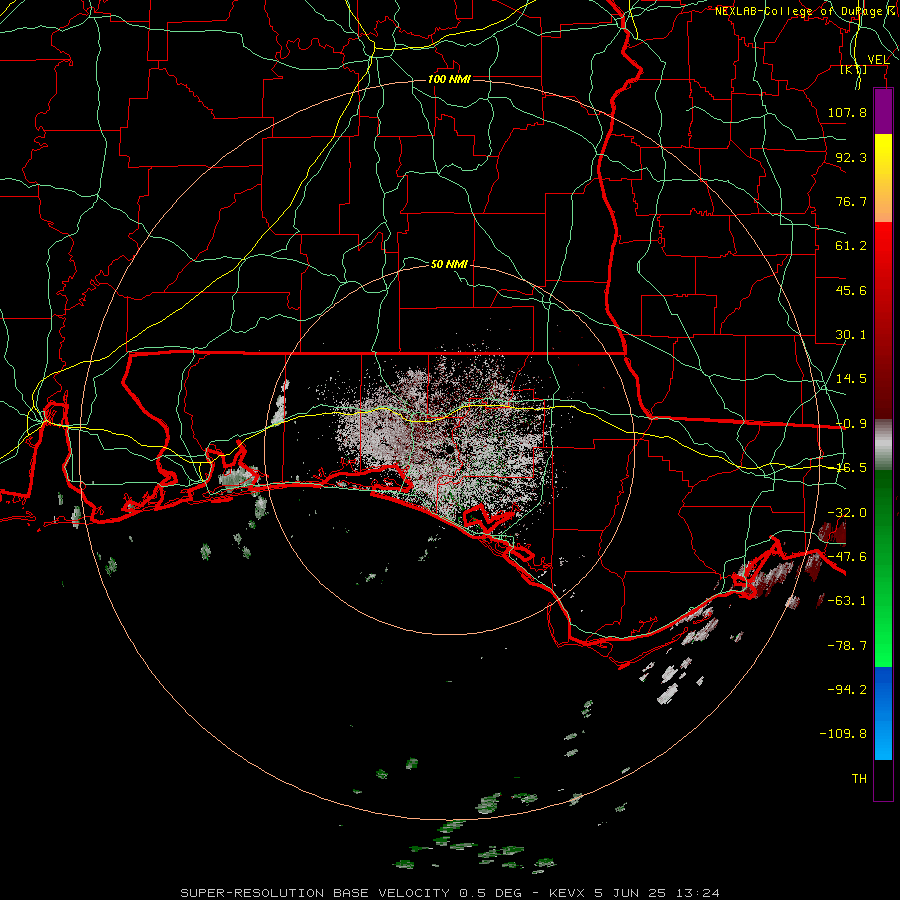Click the TH label on the legend
Screen dimensions: 900x900
pyautogui.click(x=859, y=779)
